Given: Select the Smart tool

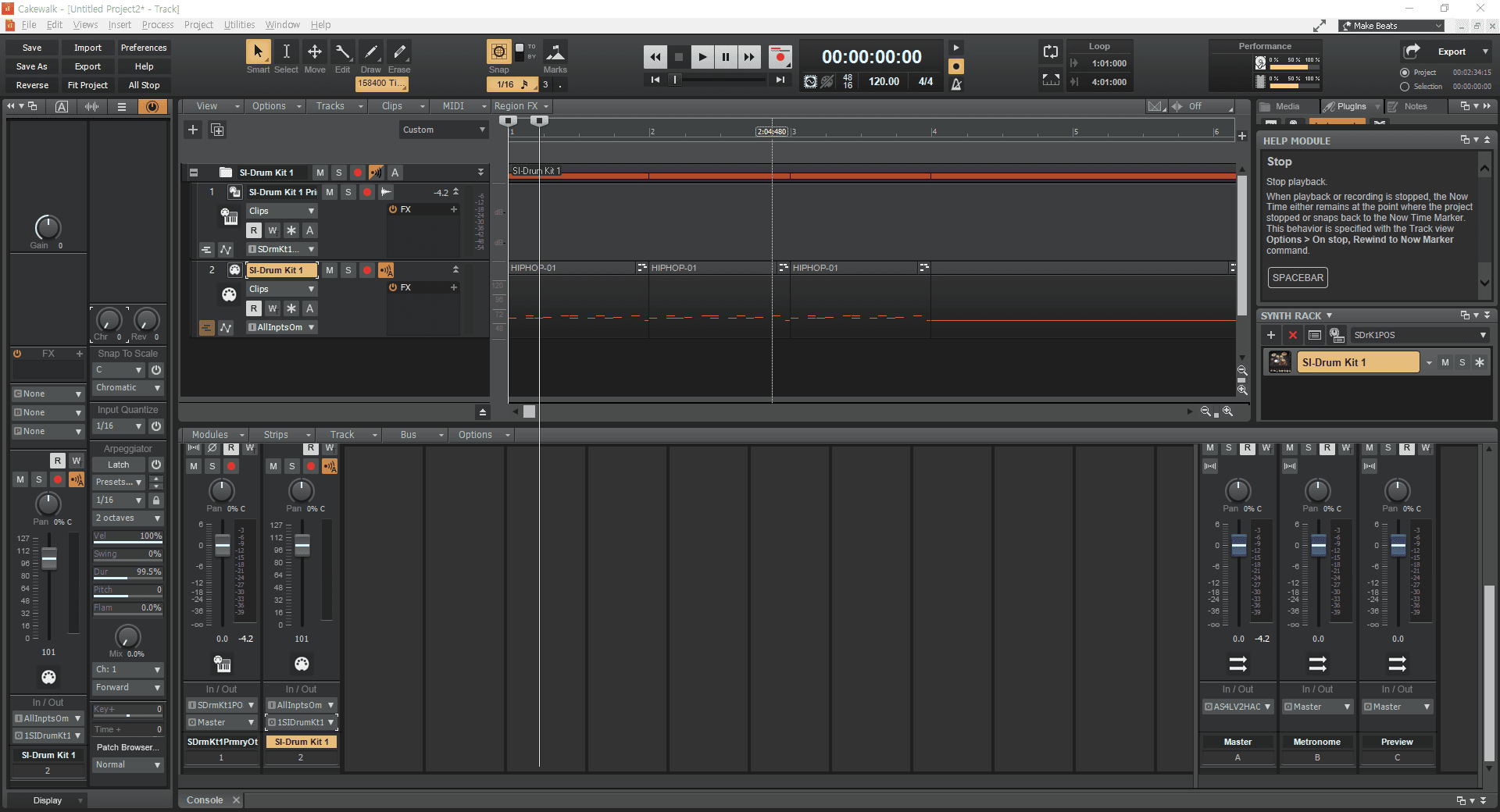Looking at the screenshot, I should [x=257, y=52].
